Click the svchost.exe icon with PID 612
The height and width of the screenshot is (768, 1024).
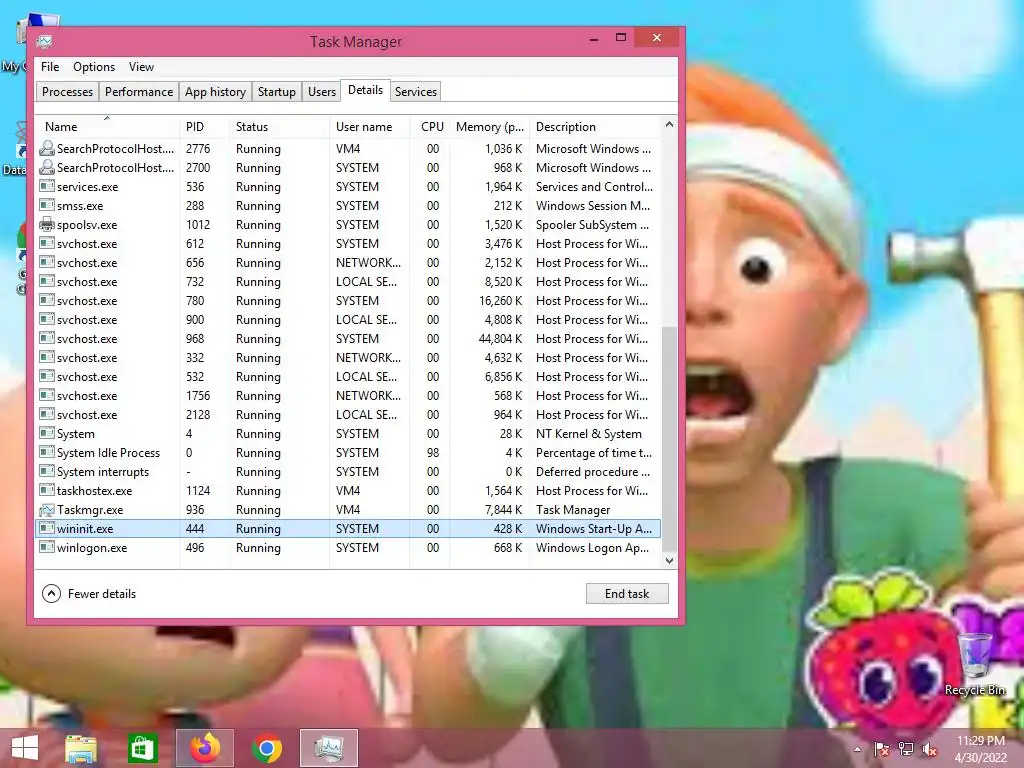click(47, 243)
